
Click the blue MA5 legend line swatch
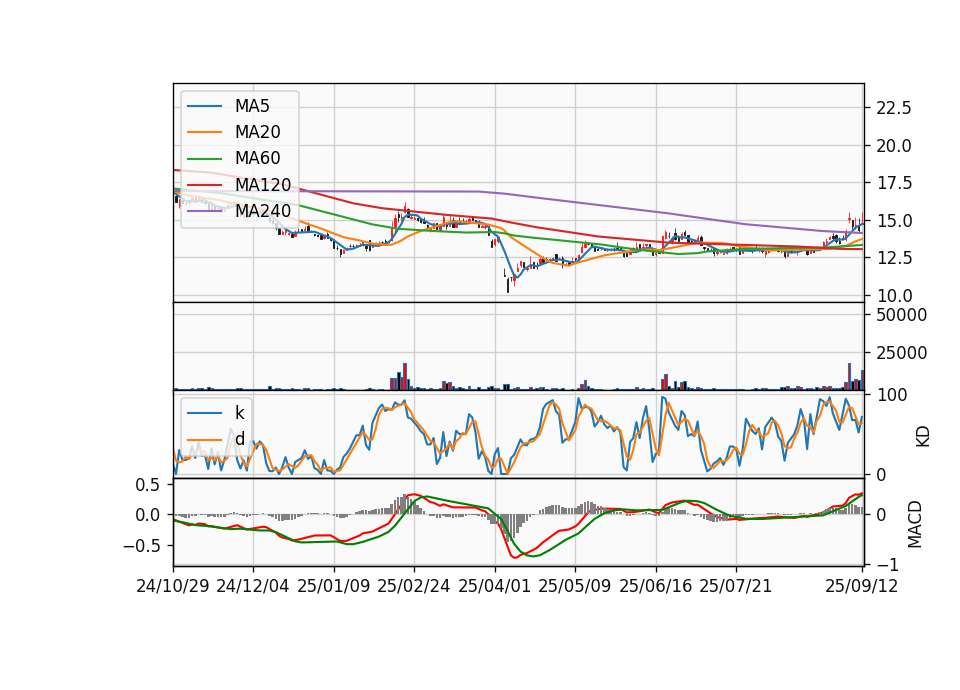tap(204, 106)
